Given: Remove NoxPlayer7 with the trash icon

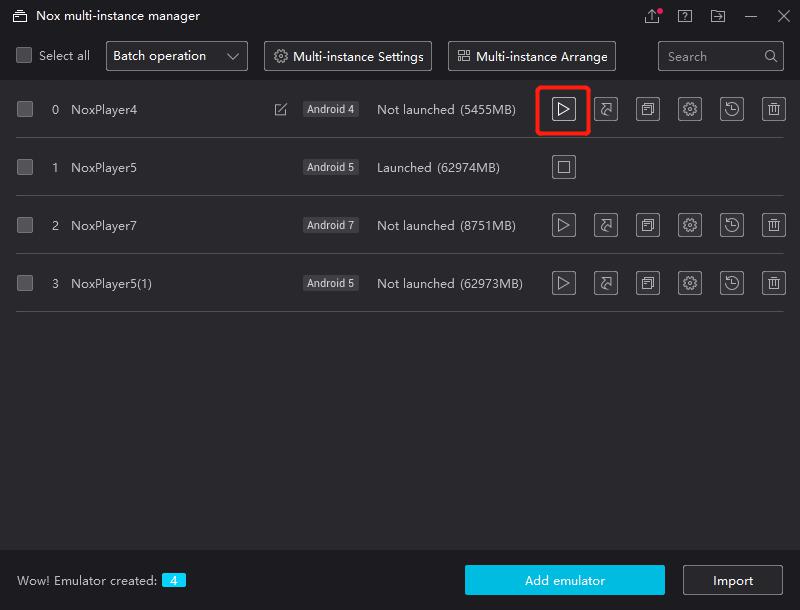Looking at the screenshot, I should click(x=773, y=225).
